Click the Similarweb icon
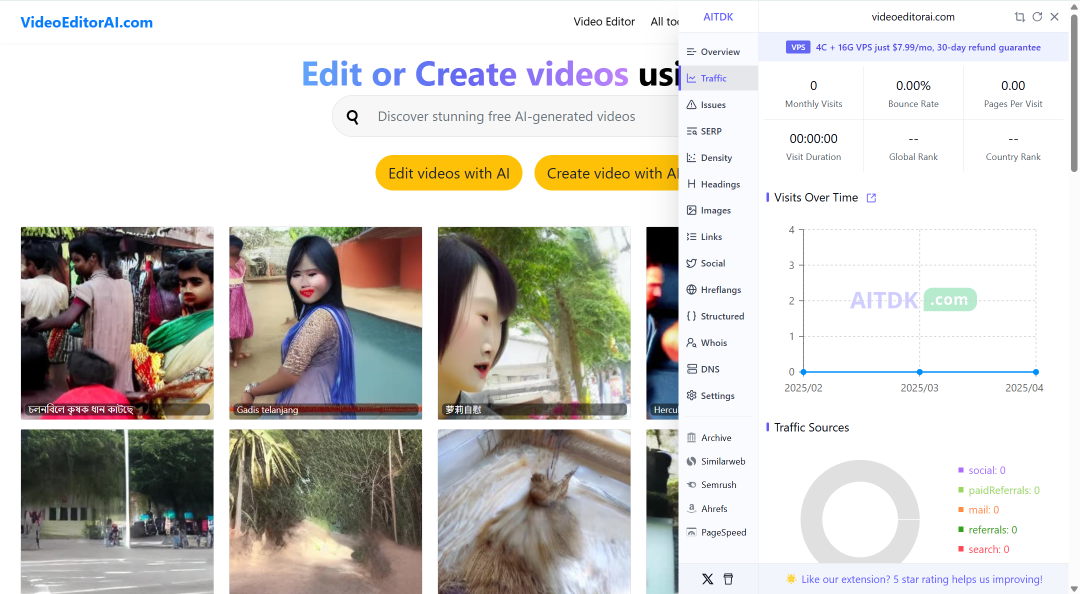This screenshot has width=1080, height=594. pos(692,462)
